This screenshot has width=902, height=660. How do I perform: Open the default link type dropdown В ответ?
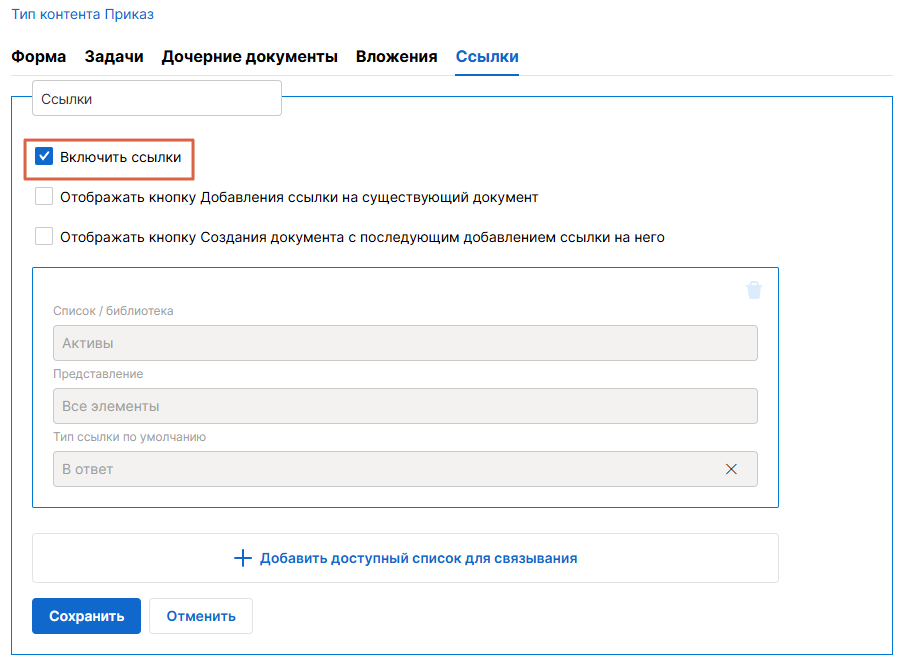405,469
